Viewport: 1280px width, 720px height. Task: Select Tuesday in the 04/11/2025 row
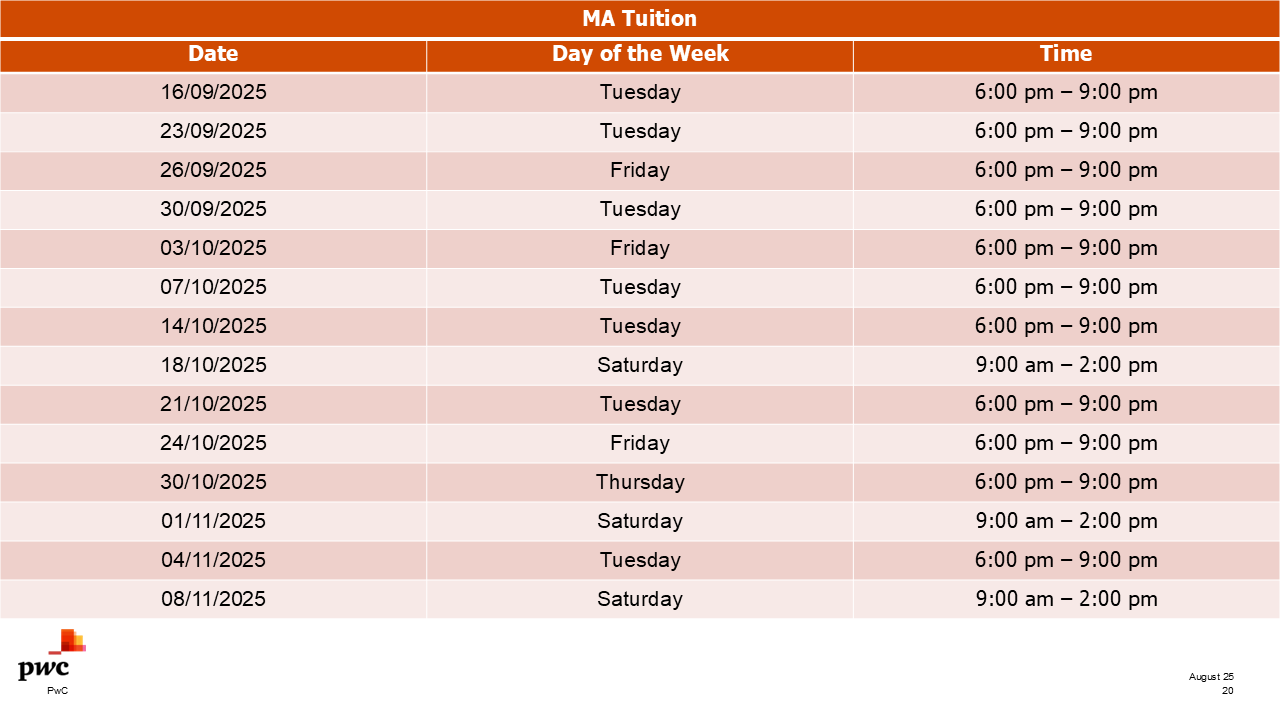click(640, 560)
